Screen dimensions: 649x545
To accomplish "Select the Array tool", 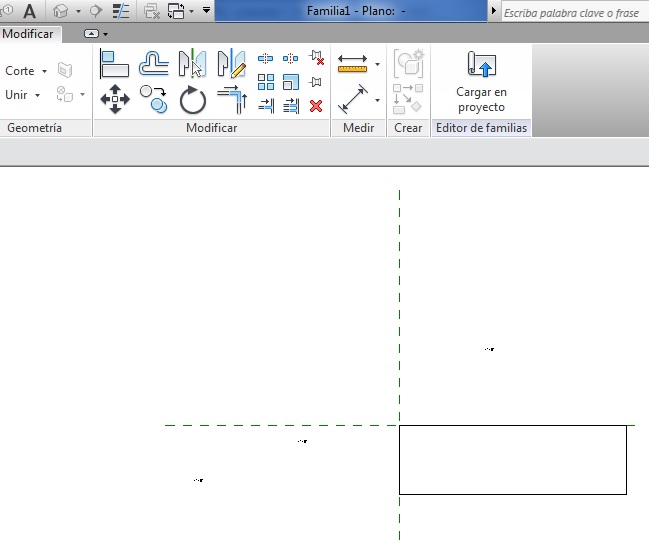I will tap(266, 82).
